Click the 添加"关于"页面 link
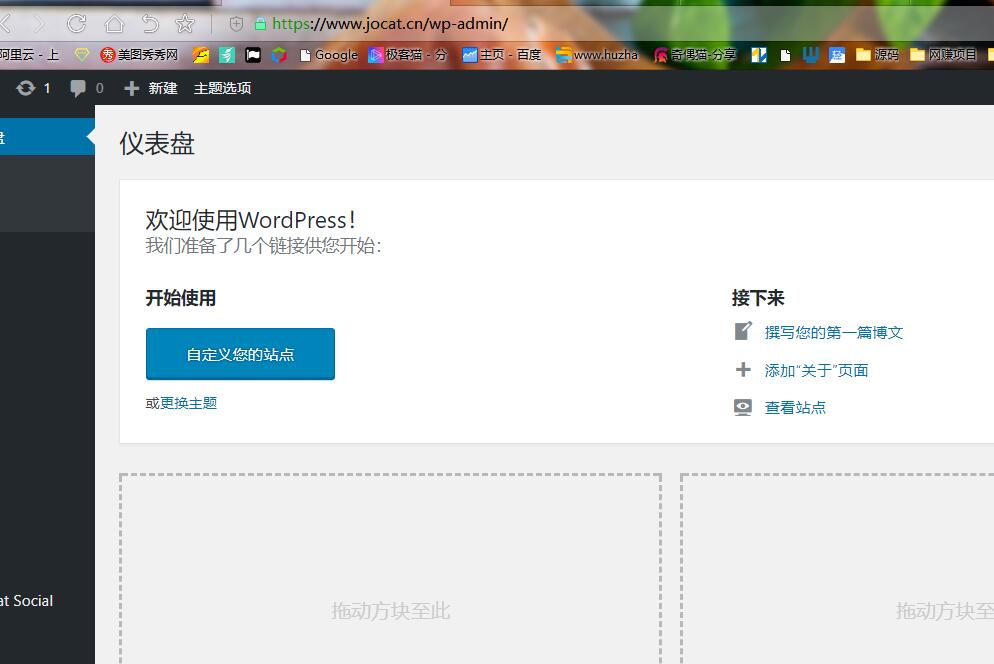The height and width of the screenshot is (664, 994). pos(816,370)
